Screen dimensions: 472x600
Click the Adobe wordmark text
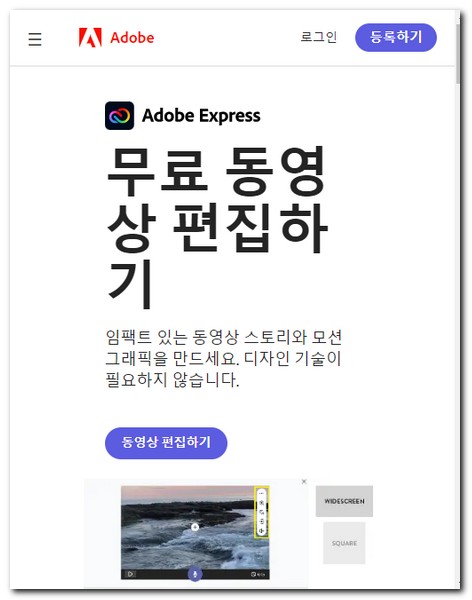(132, 38)
